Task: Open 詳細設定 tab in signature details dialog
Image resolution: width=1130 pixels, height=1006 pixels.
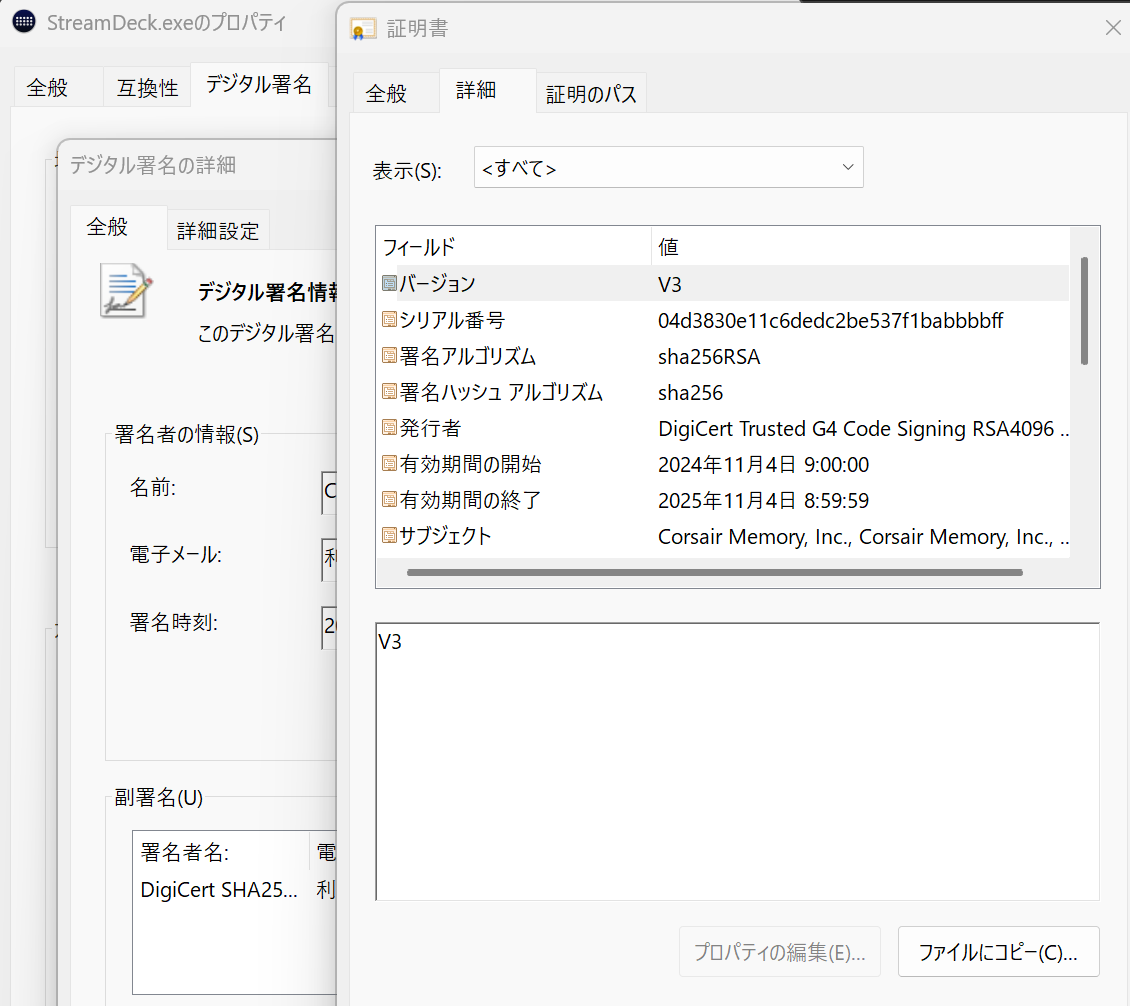Action: (x=218, y=231)
